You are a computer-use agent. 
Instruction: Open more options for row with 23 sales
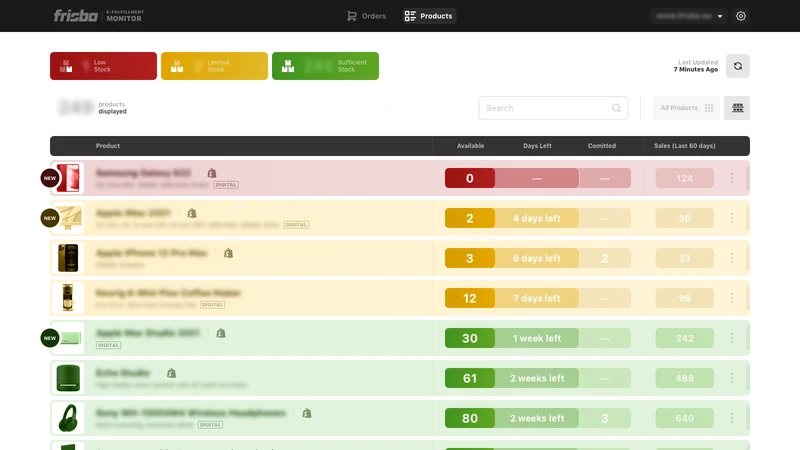pyautogui.click(x=732, y=258)
